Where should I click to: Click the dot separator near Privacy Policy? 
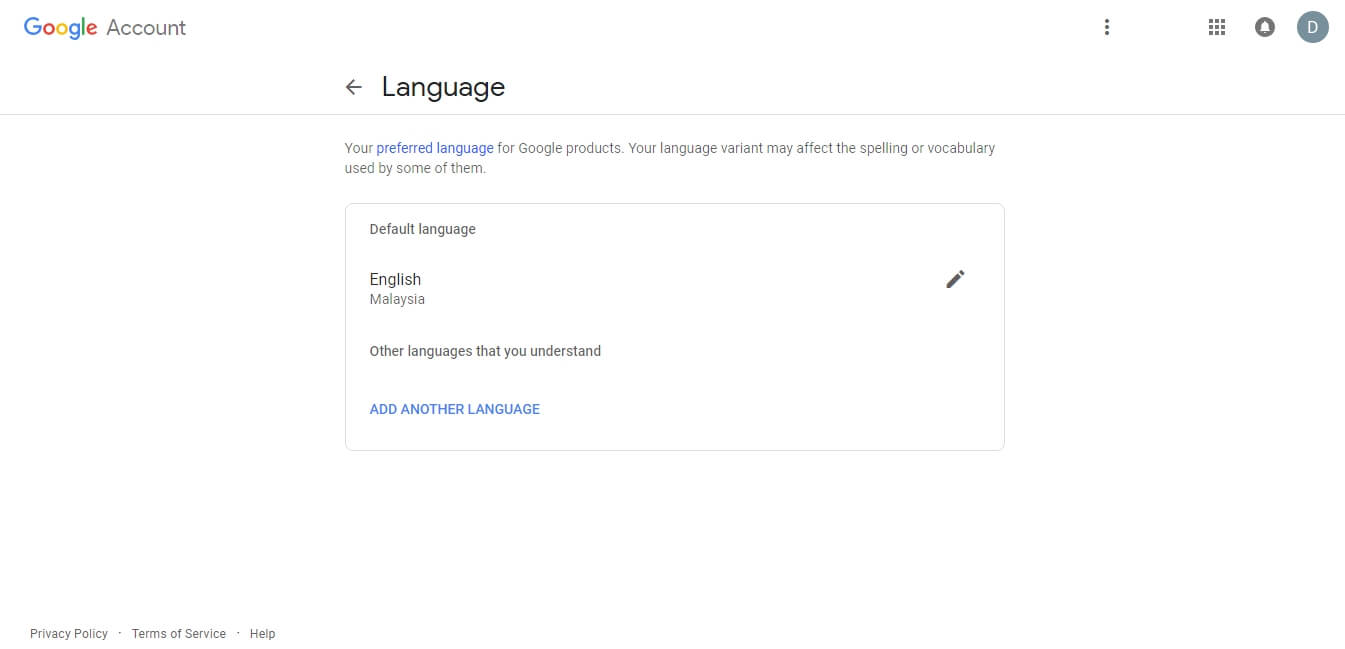(x=120, y=633)
